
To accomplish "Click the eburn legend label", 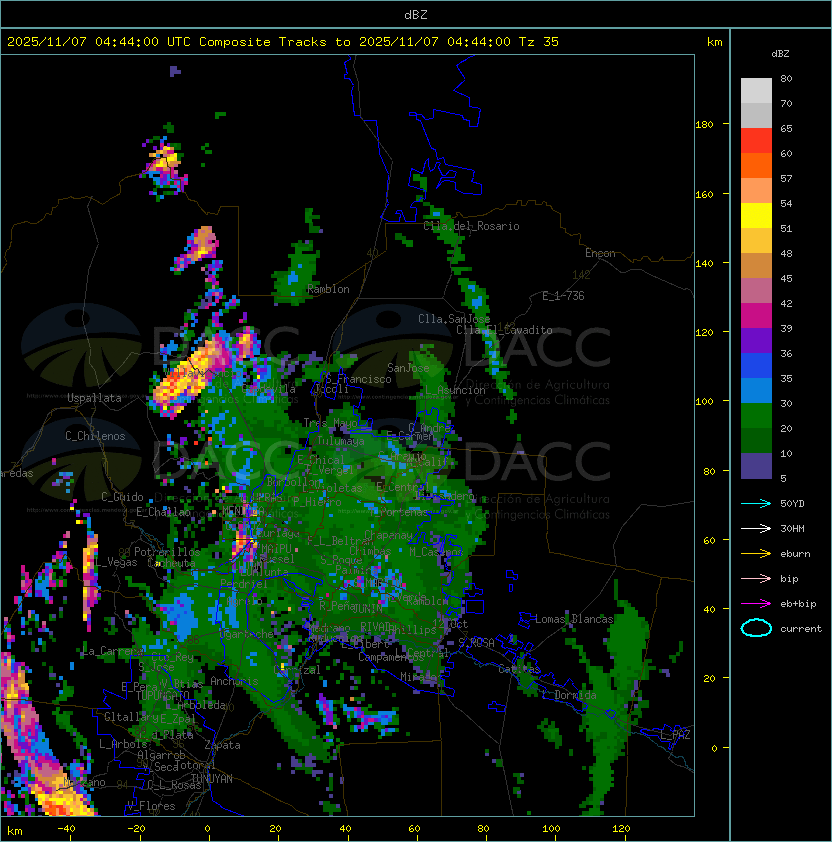I will tap(795, 554).
